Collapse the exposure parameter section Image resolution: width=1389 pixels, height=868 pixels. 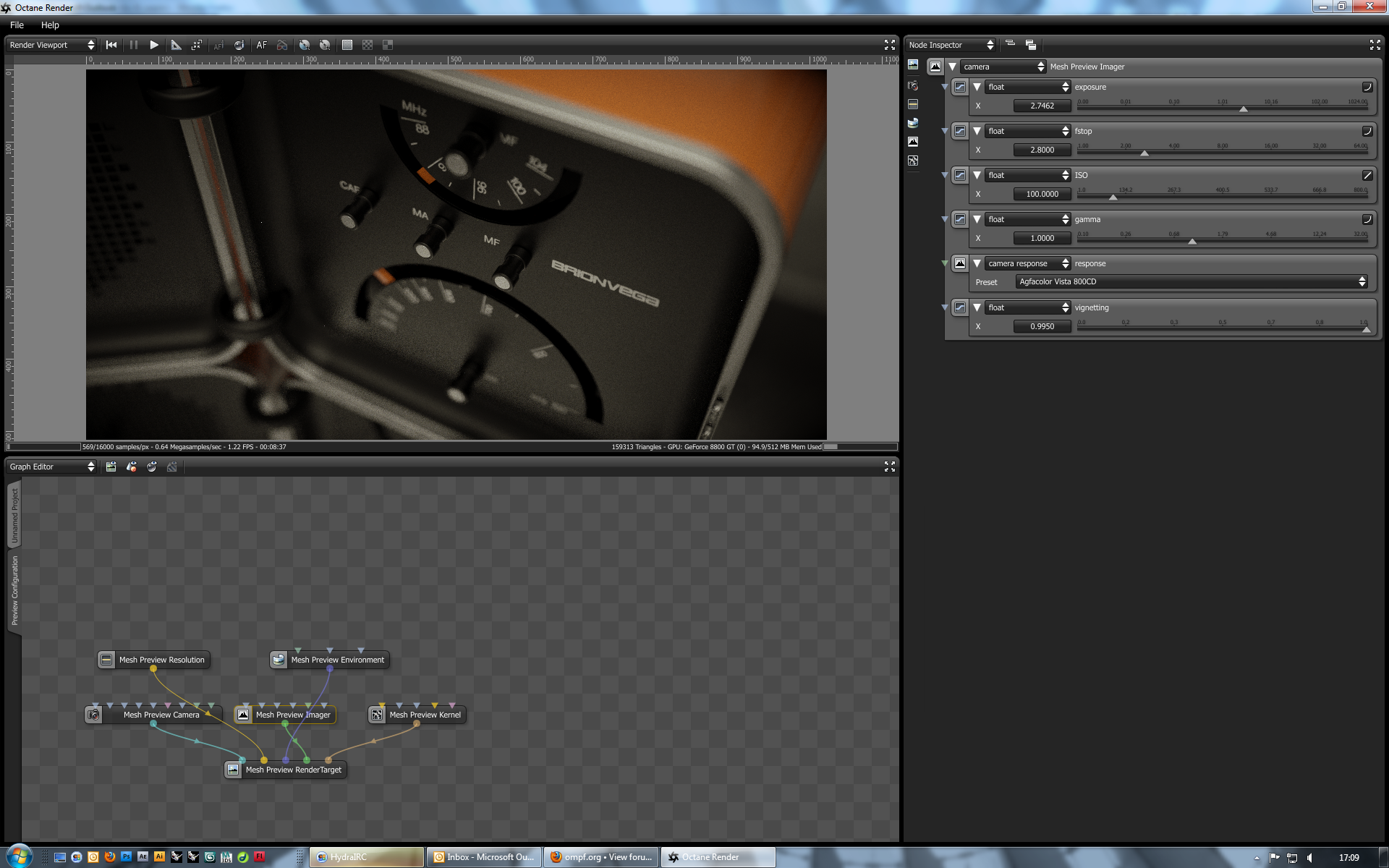click(x=977, y=87)
